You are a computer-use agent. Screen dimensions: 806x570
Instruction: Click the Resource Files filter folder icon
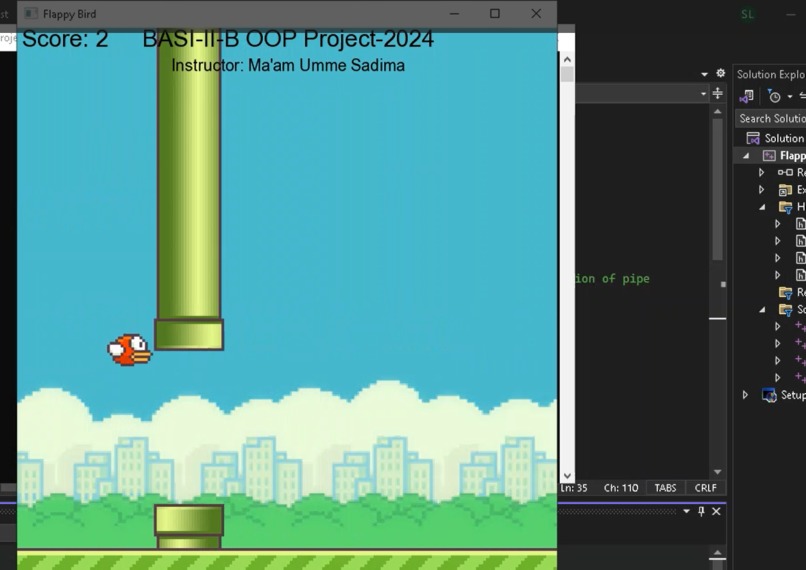tap(785, 292)
